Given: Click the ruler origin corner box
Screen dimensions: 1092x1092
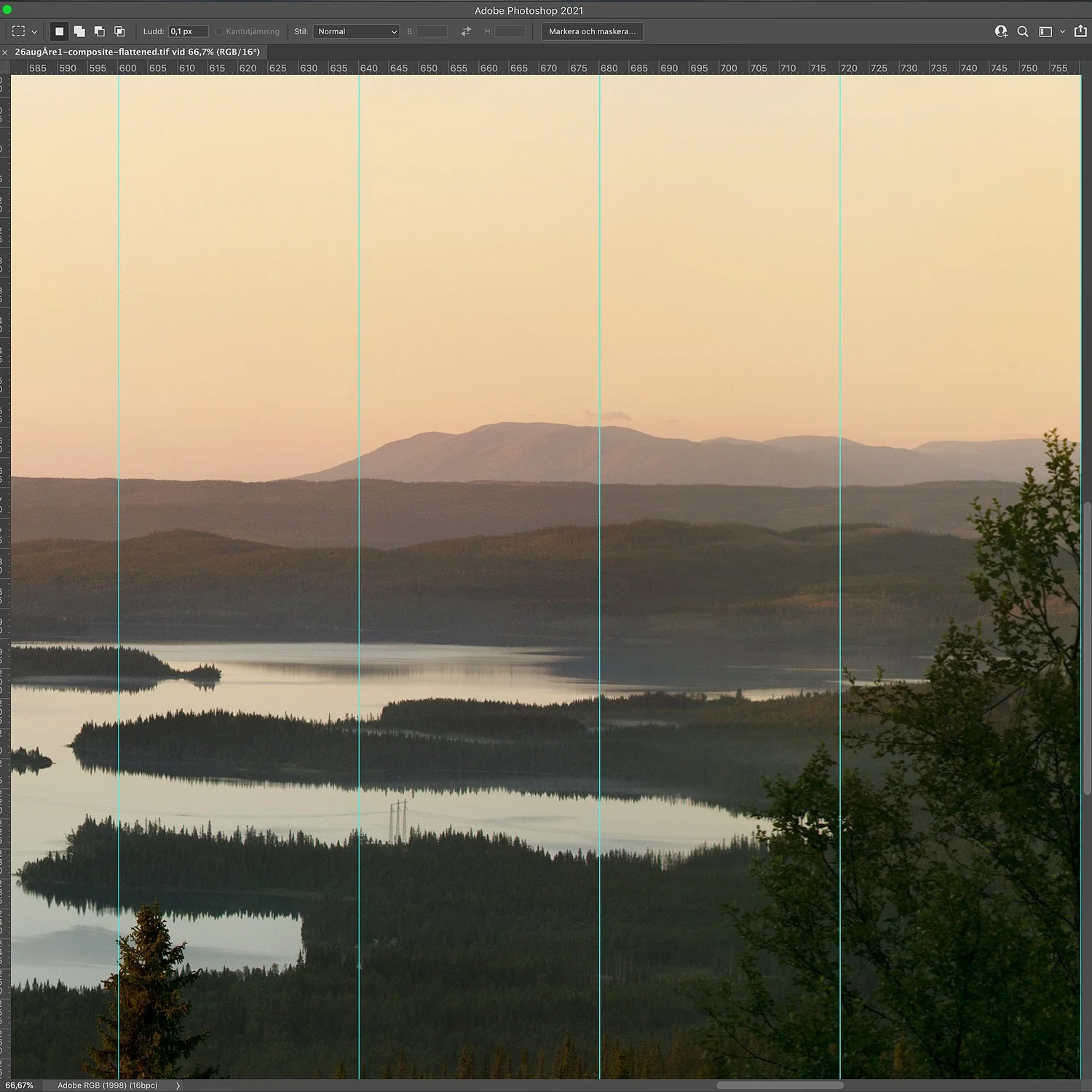Looking at the screenshot, I should coord(5,67).
